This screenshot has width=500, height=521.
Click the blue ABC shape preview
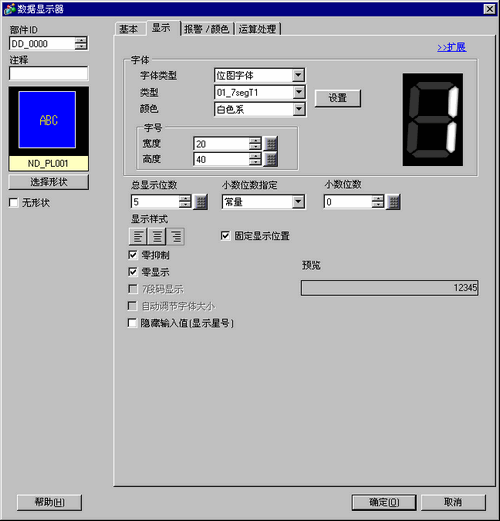(47, 120)
